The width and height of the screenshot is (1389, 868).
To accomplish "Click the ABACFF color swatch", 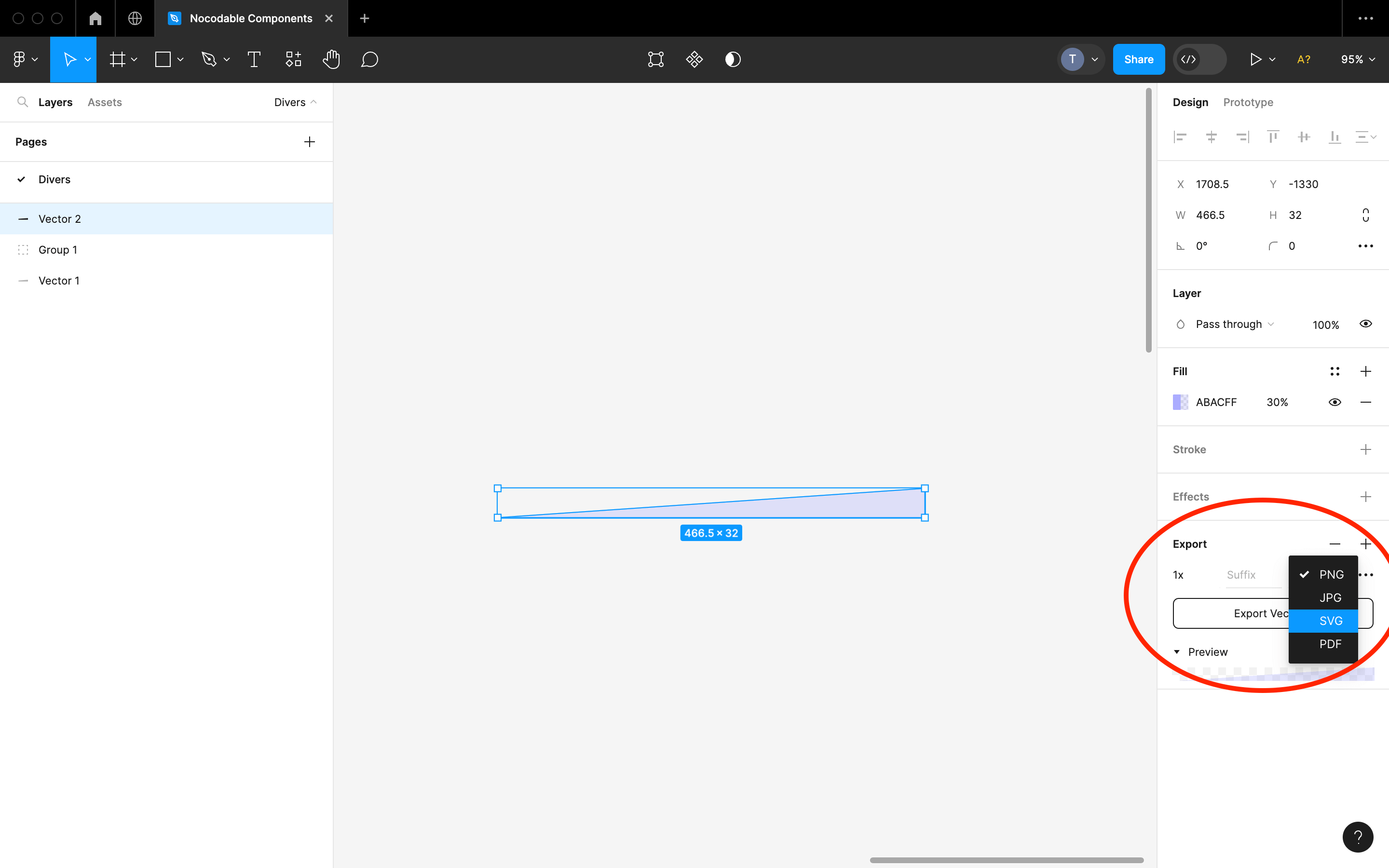I will (x=1181, y=402).
